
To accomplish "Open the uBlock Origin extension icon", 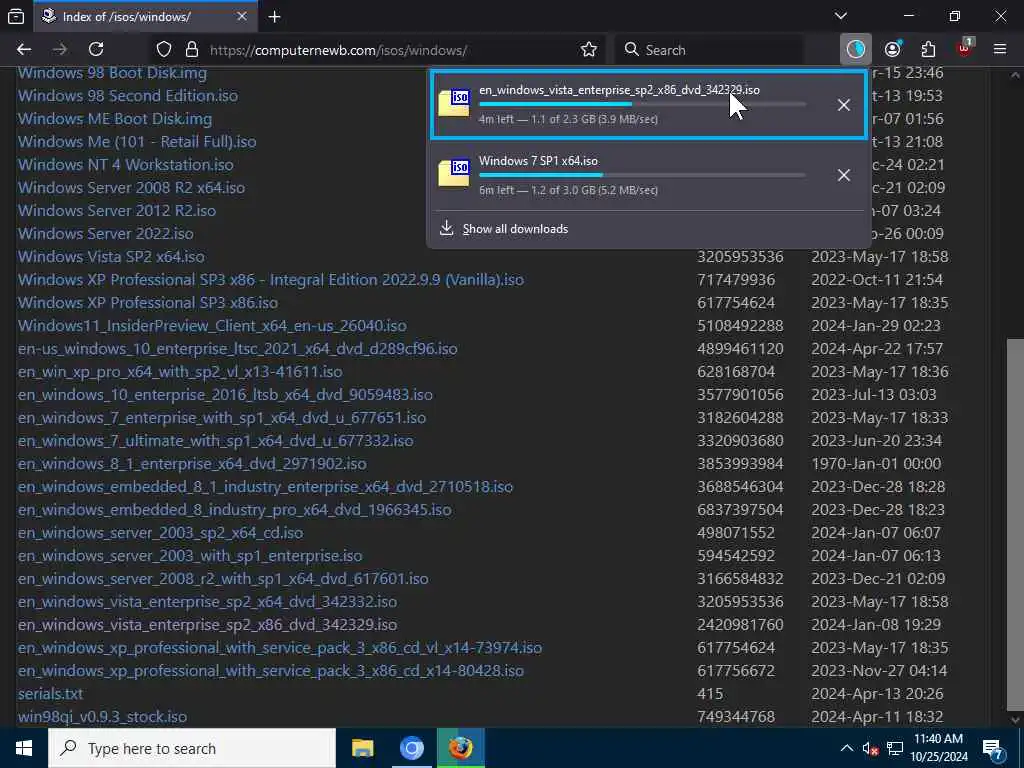I will [x=965, y=48].
